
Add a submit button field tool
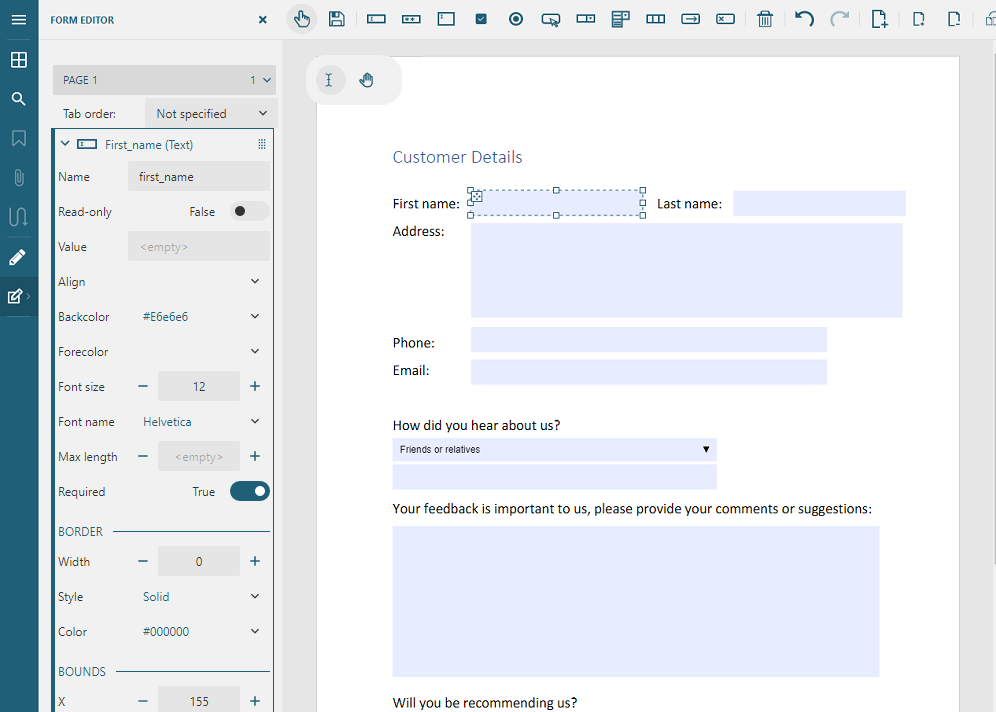tap(690, 19)
